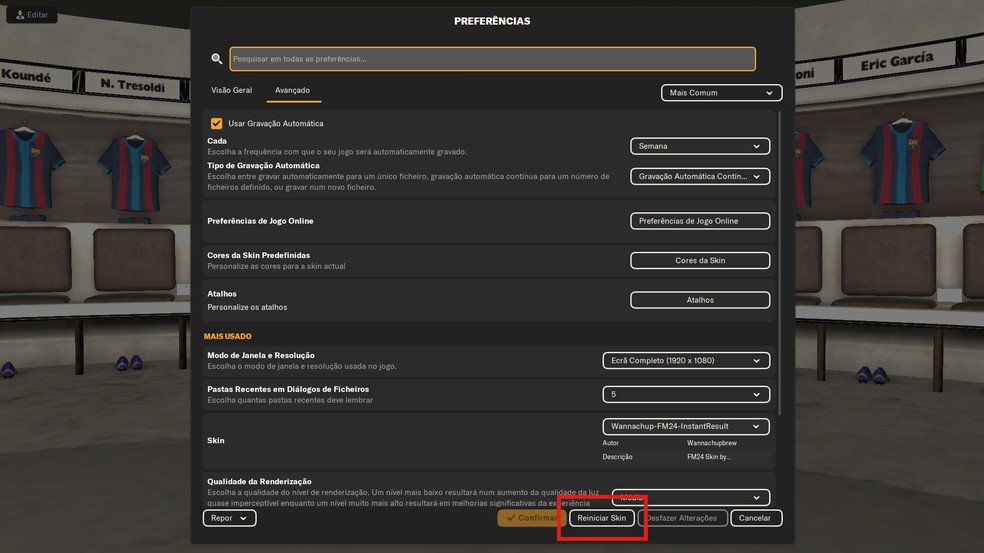Click the Skin setting label
The height and width of the screenshot is (553, 984).
click(x=216, y=441)
